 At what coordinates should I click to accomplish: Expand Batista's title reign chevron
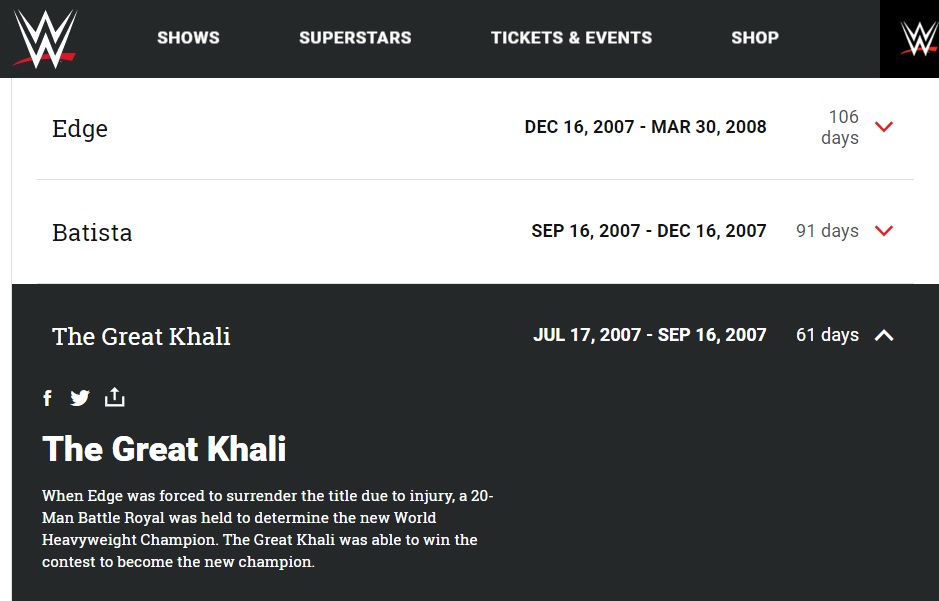[884, 231]
